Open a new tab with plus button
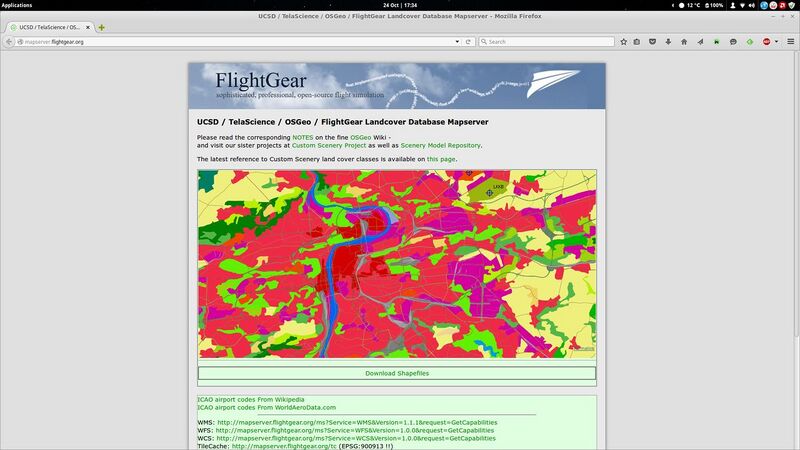 102,28
